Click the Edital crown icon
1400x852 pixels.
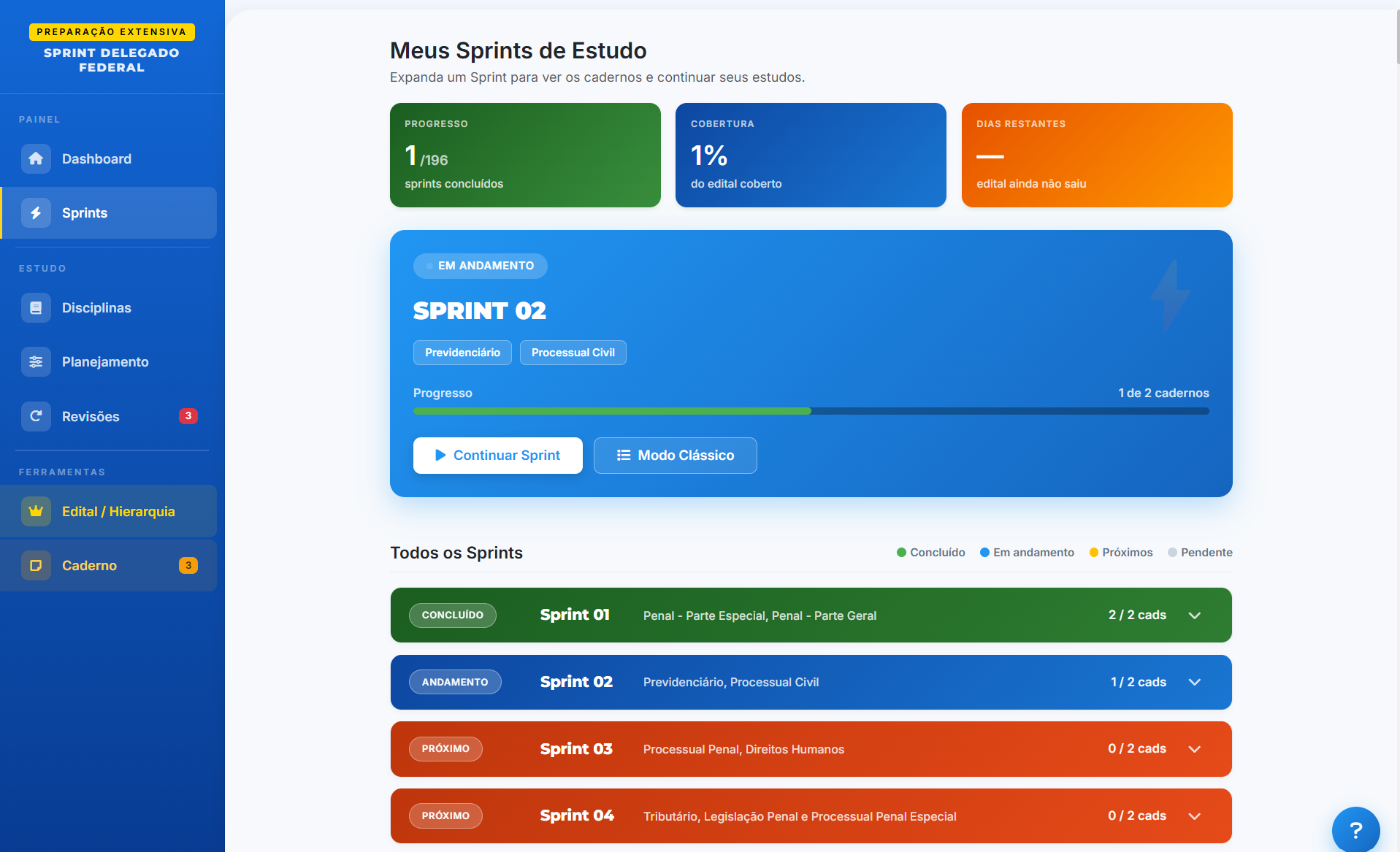[36, 511]
